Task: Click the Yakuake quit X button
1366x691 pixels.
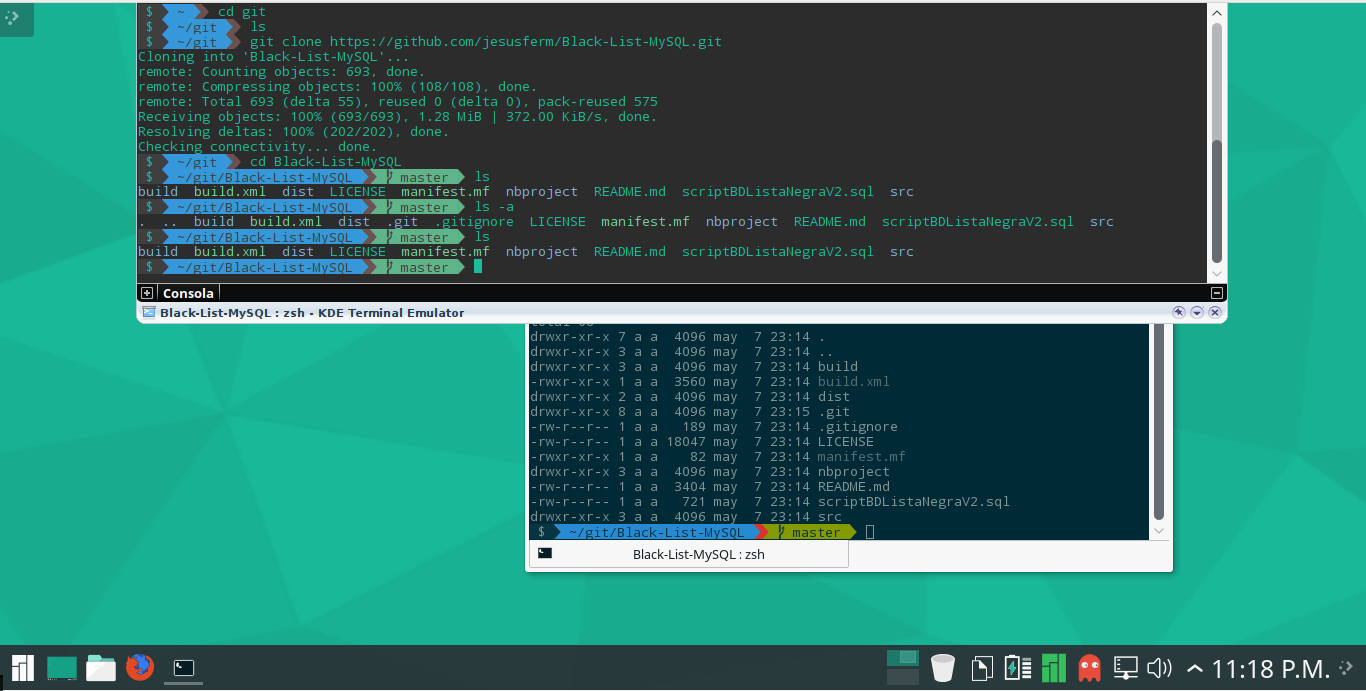Action: 1215,312
